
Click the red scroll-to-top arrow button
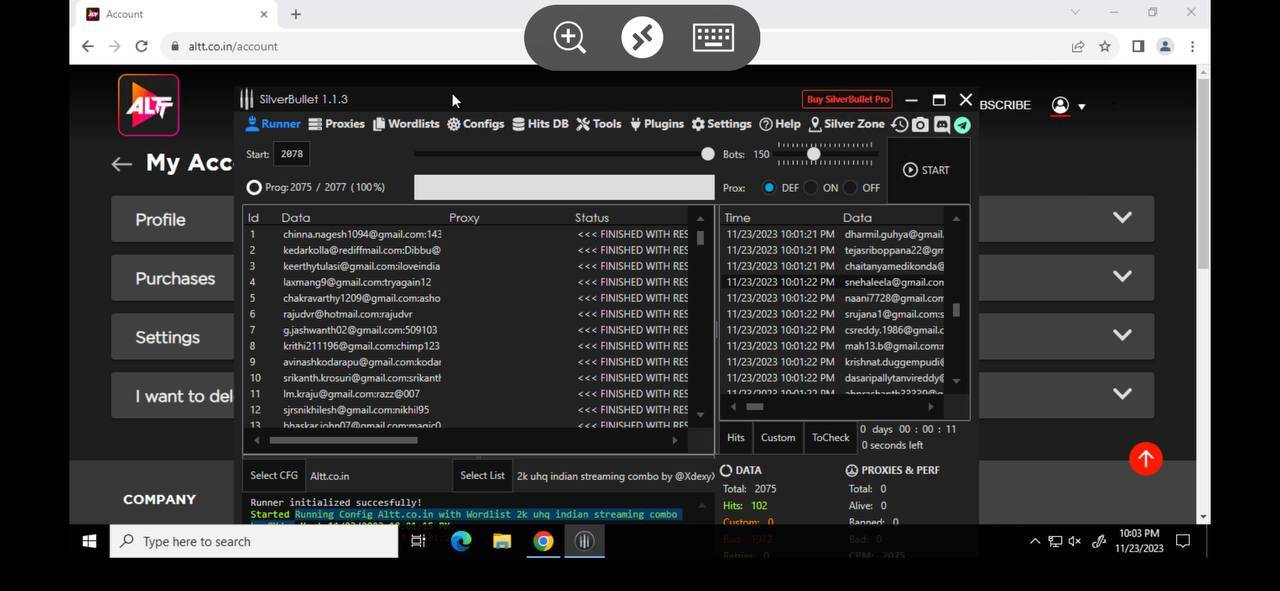click(x=1145, y=459)
